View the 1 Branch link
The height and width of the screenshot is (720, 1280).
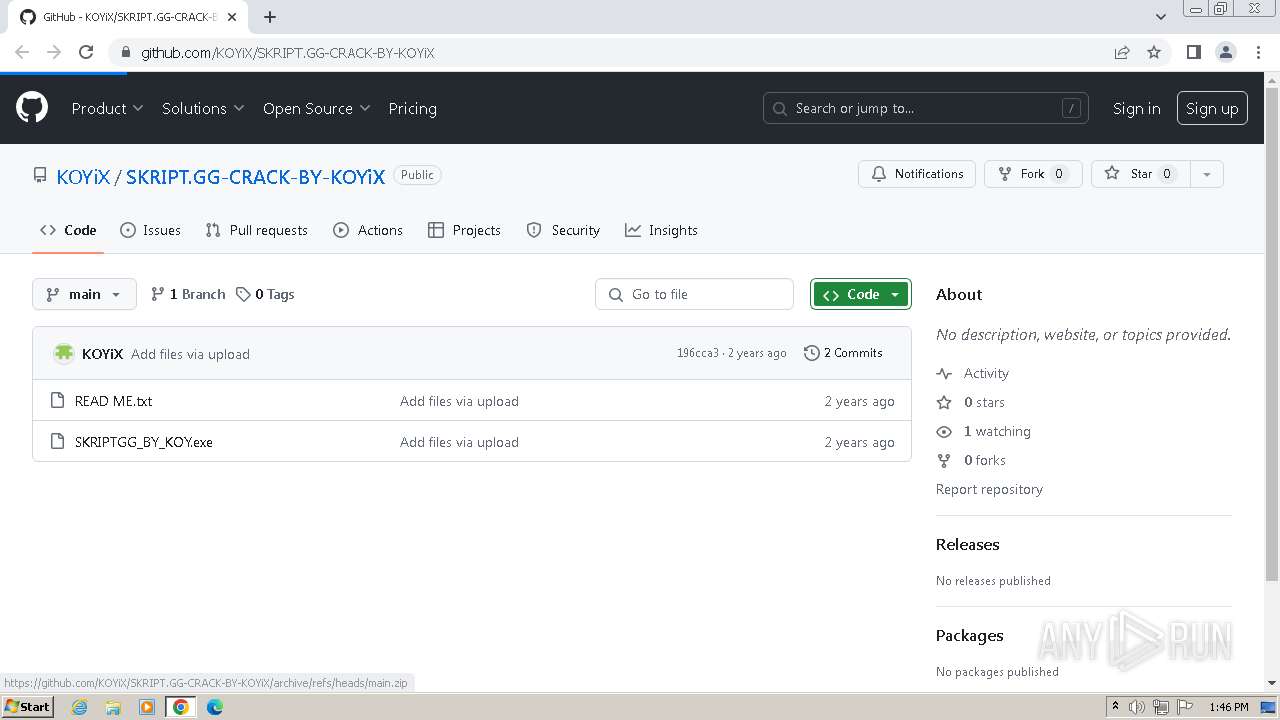point(188,294)
